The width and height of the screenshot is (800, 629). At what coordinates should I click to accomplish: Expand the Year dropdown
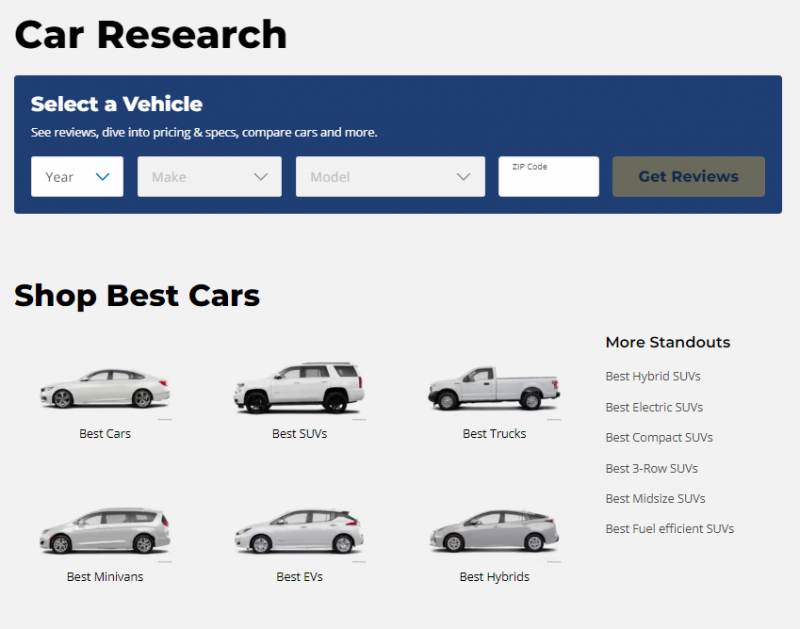pos(77,177)
